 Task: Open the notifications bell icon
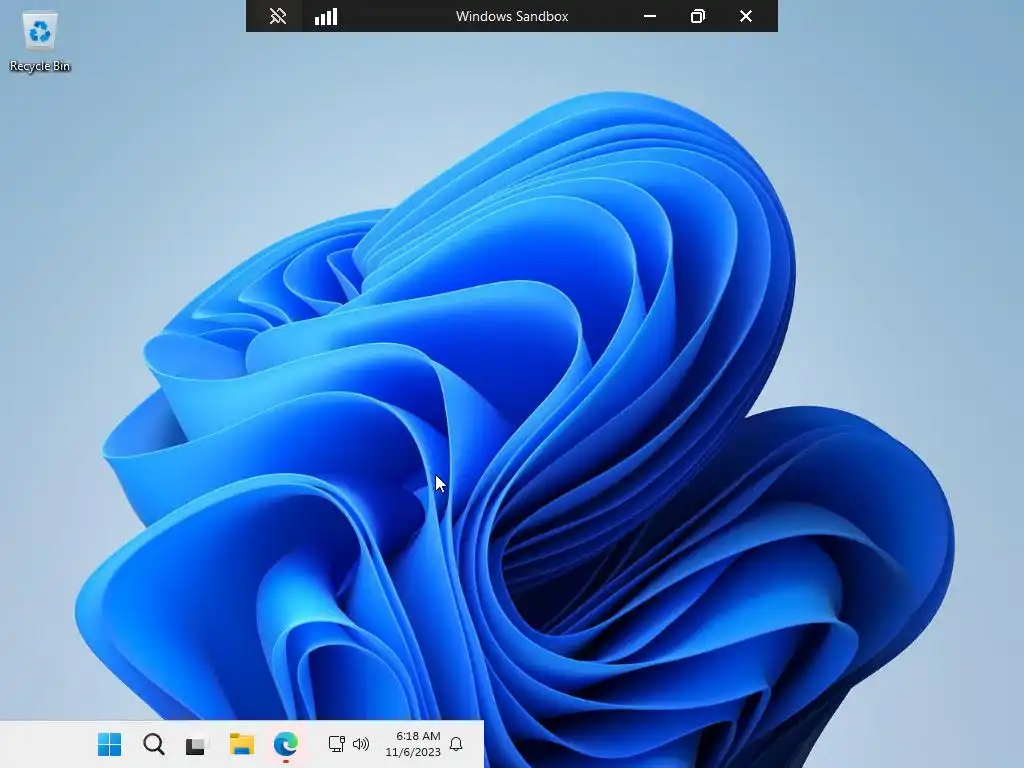click(456, 744)
